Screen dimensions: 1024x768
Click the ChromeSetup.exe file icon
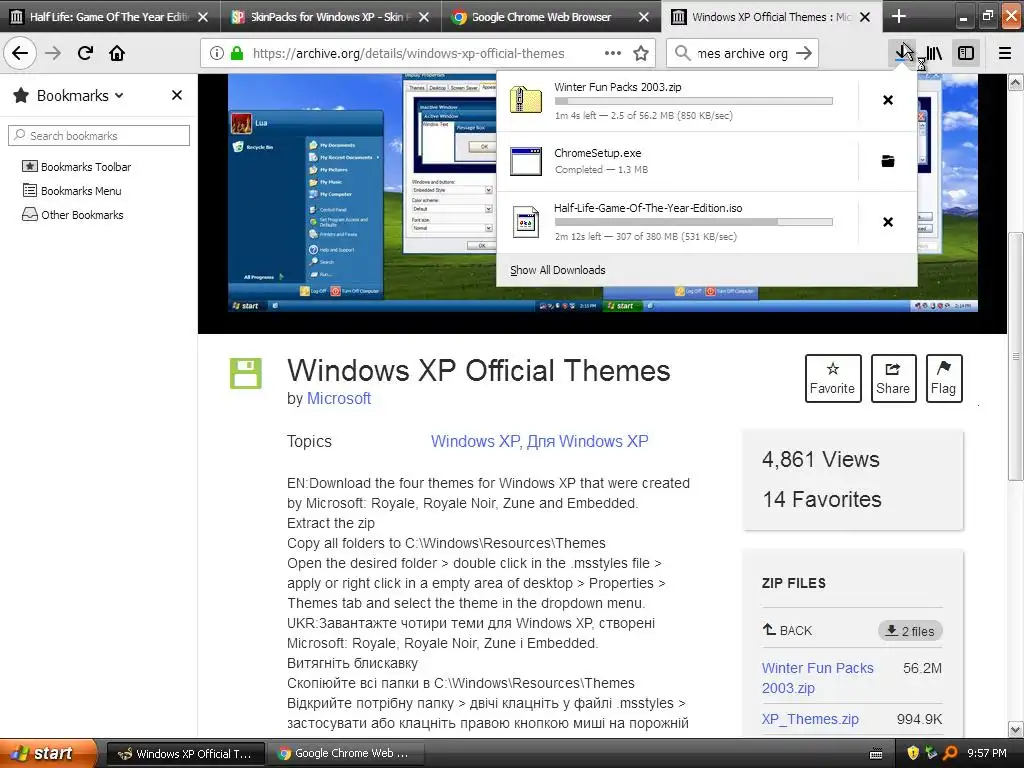pos(526,161)
